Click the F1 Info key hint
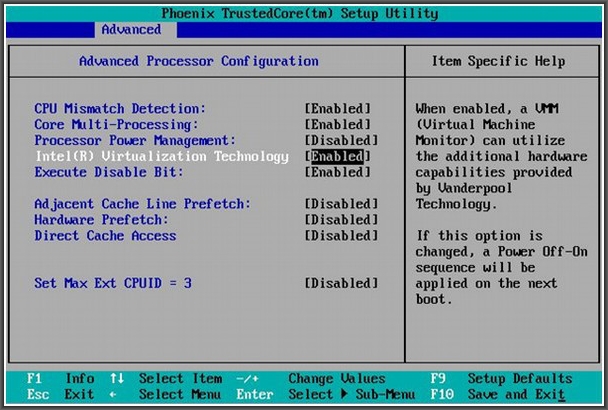 point(60,378)
